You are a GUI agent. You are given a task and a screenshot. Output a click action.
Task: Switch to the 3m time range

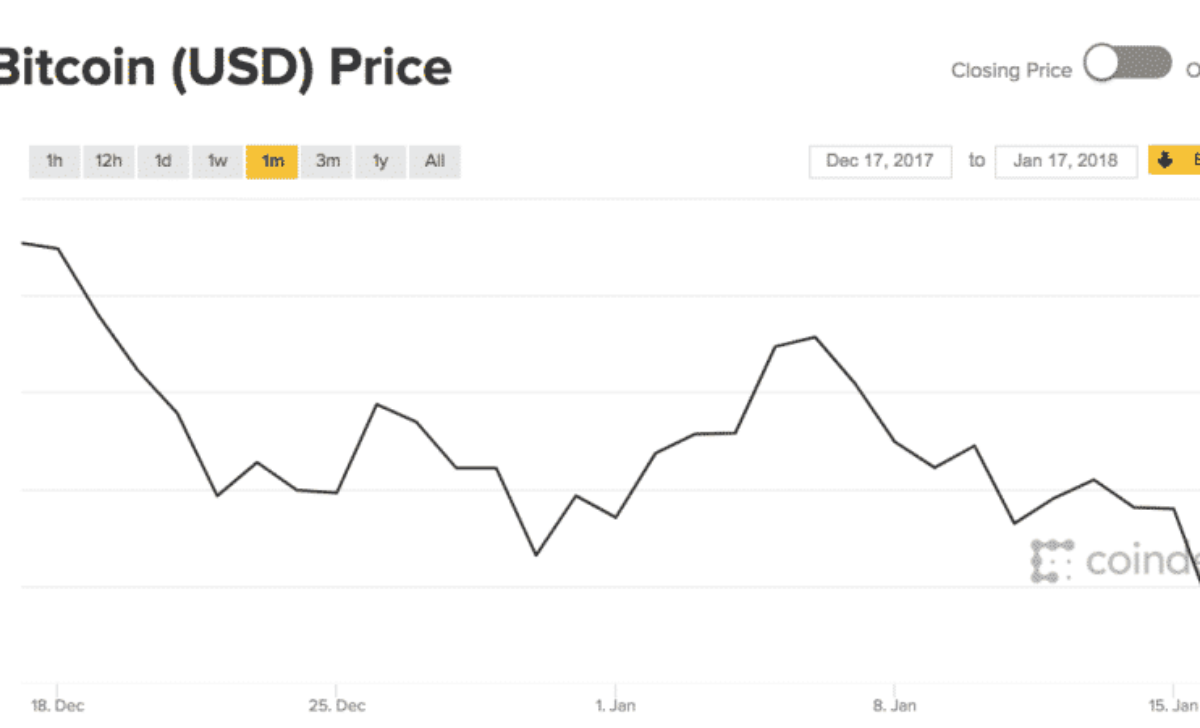pyautogui.click(x=327, y=161)
